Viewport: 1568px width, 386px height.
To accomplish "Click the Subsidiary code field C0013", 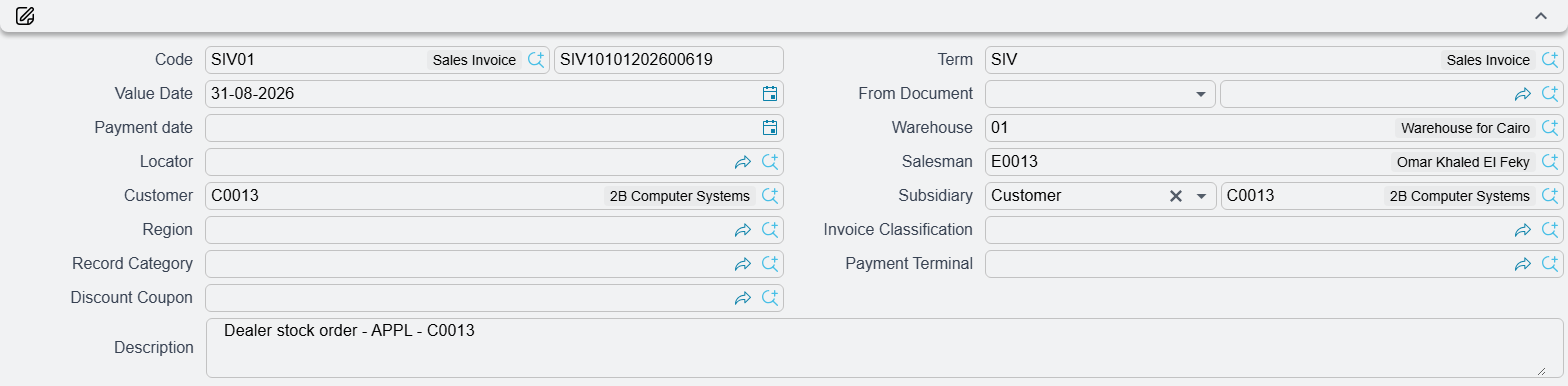I will (1392, 196).
